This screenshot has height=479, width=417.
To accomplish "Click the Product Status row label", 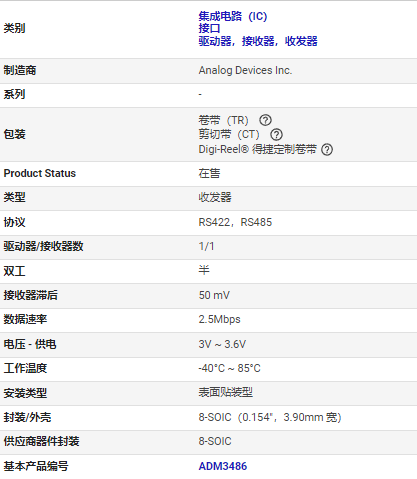I will click(x=40, y=173).
